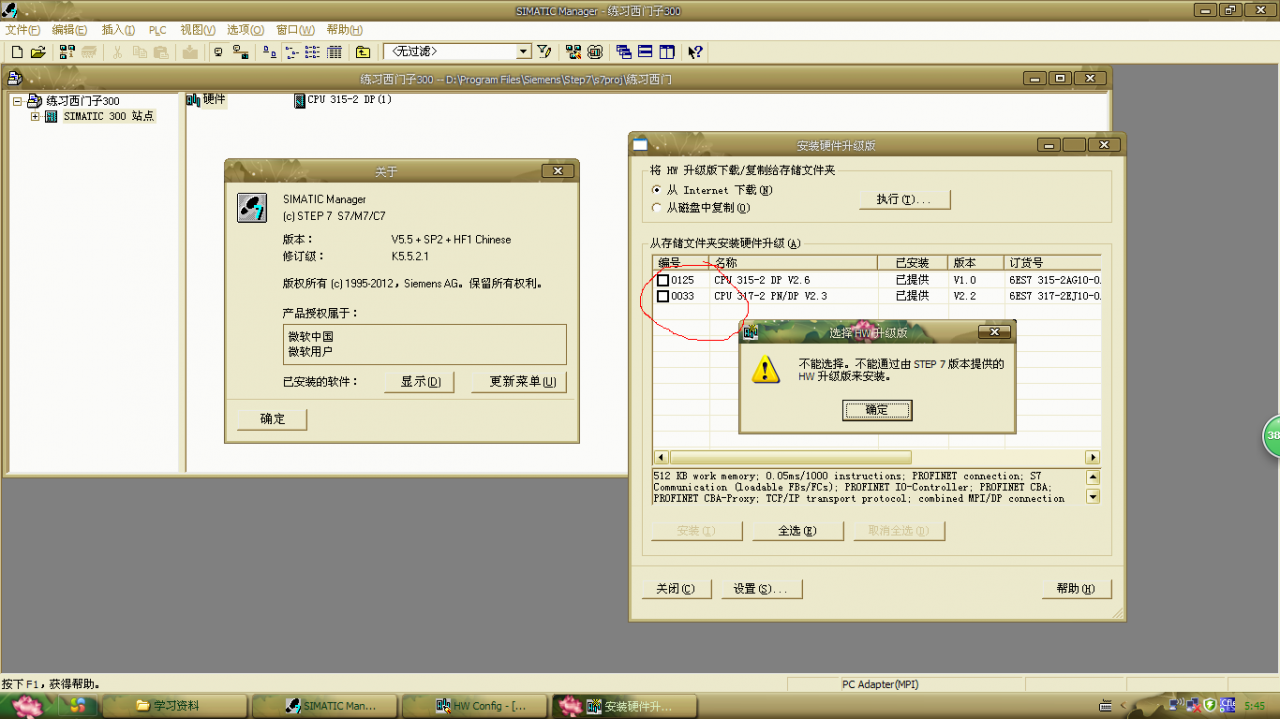Click the Copy toolbar icon
The width and height of the screenshot is (1280, 719).
140,52
